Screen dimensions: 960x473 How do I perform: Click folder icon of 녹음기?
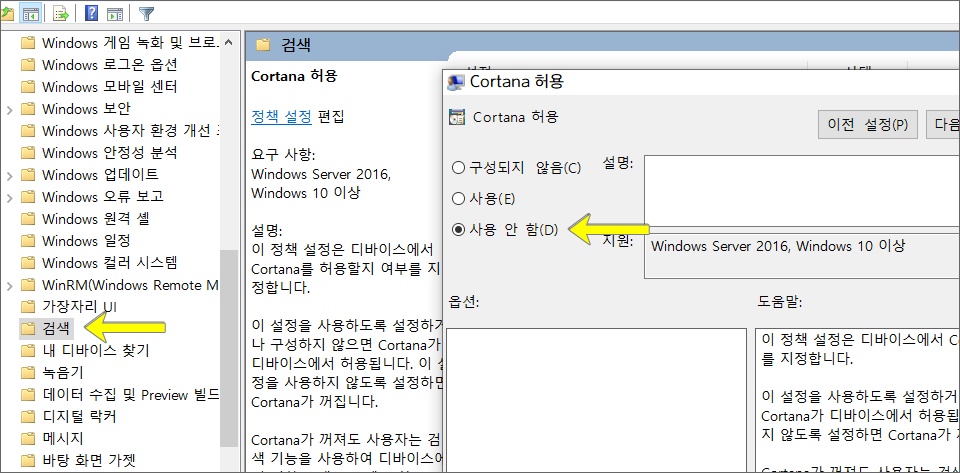click(x=28, y=373)
